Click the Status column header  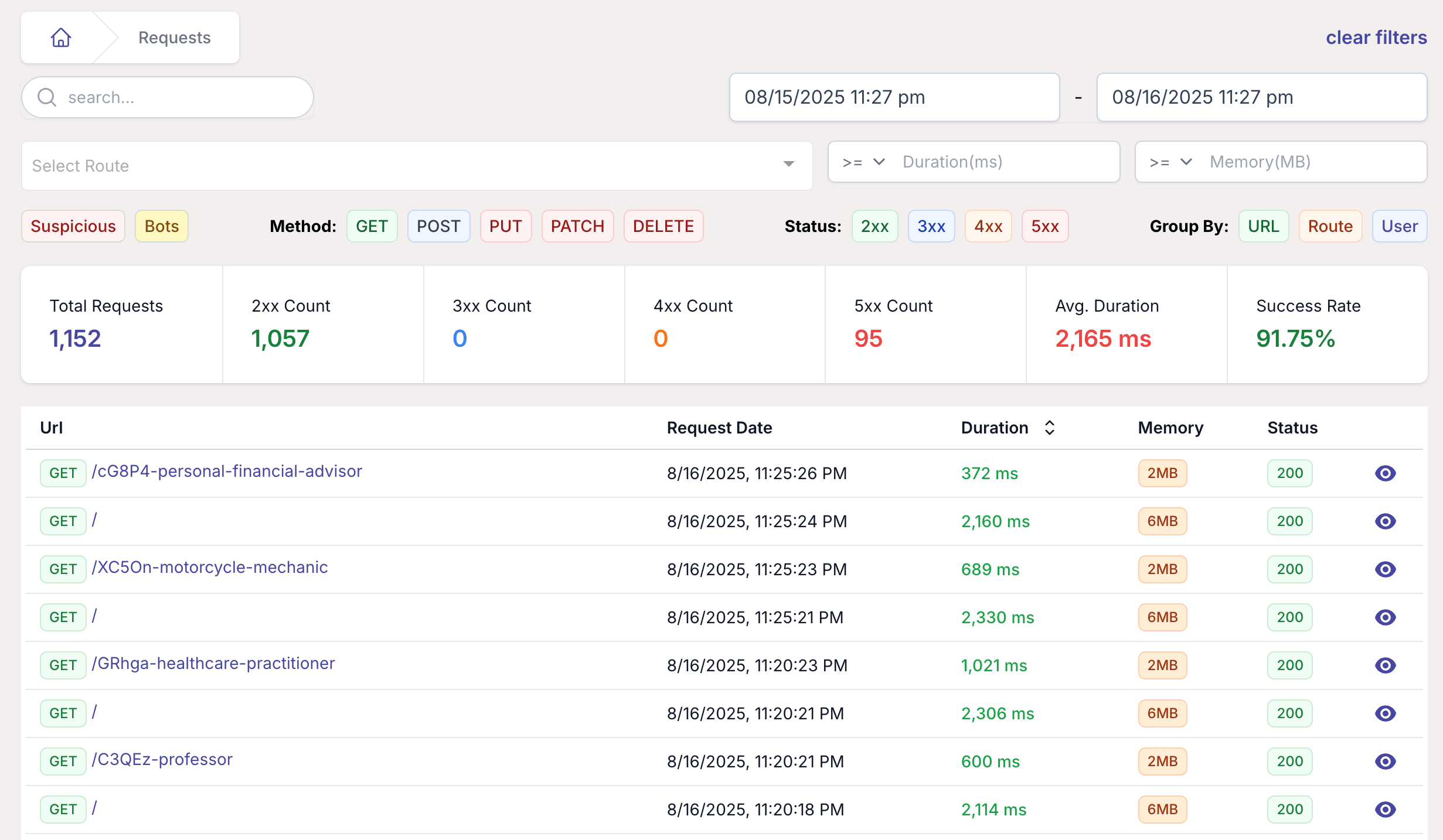click(1292, 428)
